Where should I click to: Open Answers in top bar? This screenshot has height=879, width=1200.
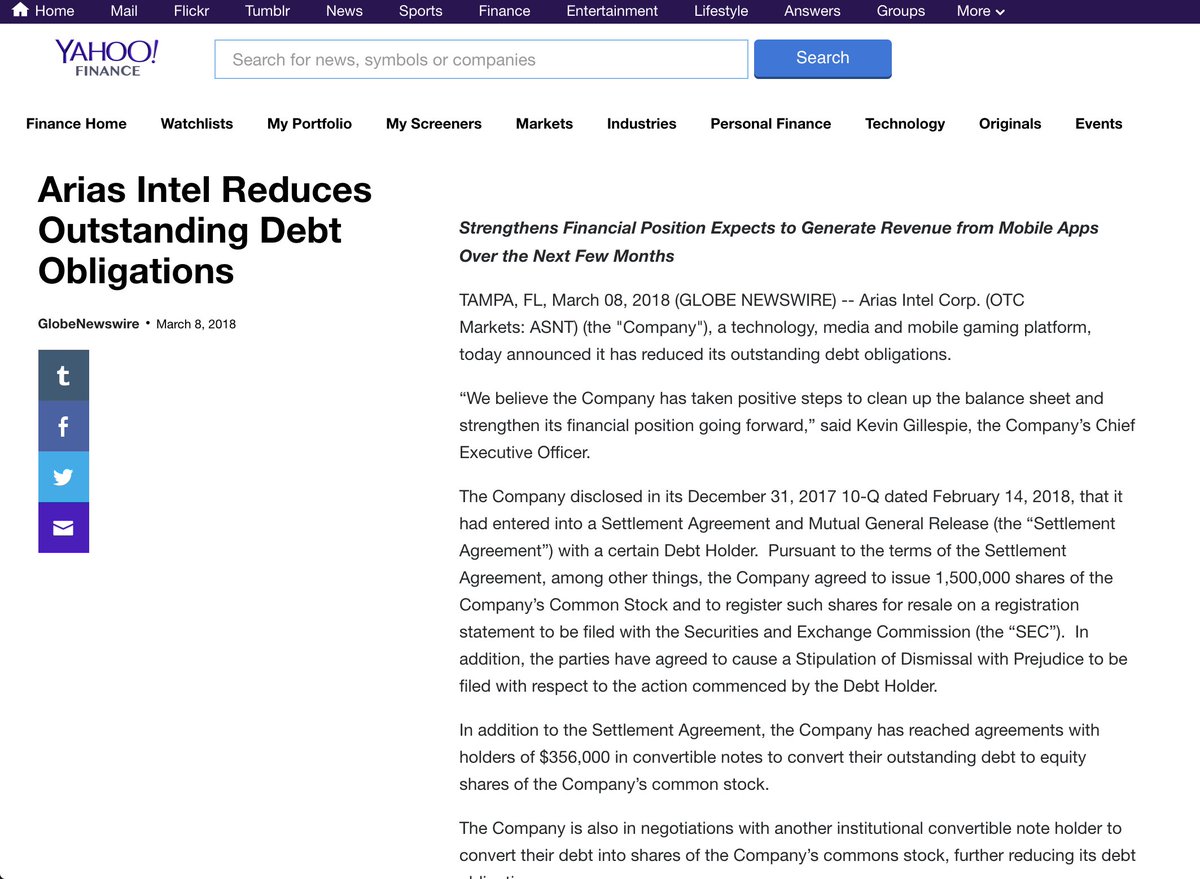(x=812, y=11)
